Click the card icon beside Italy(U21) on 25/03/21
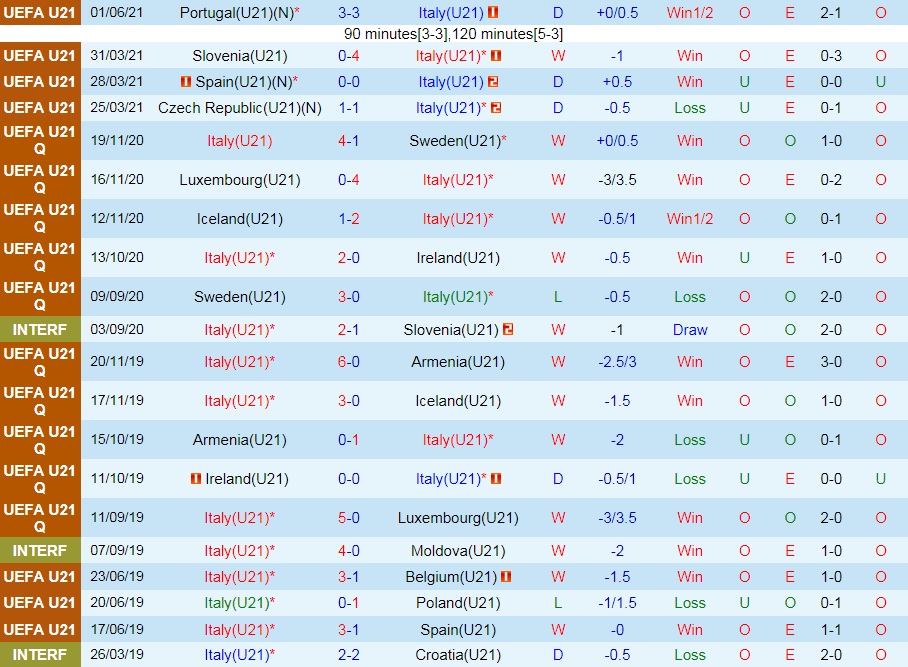The image size is (908, 667). [x=496, y=108]
